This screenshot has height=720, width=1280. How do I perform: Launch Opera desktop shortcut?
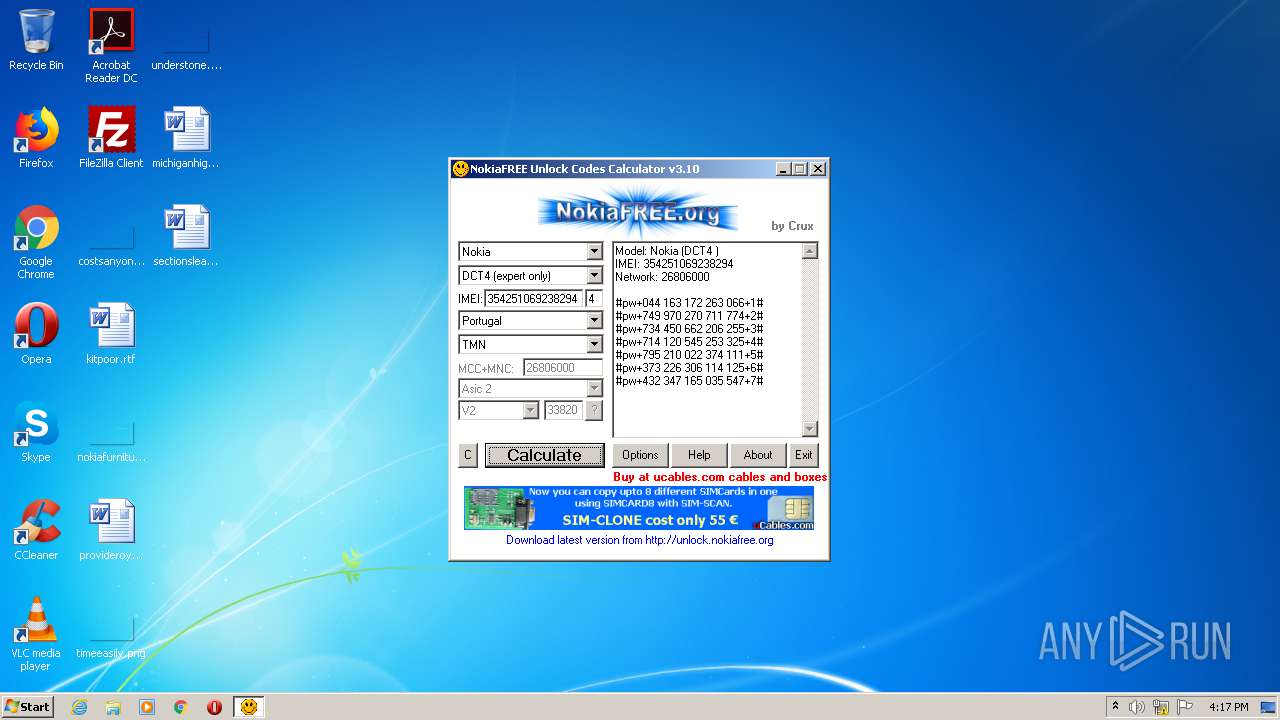36,334
